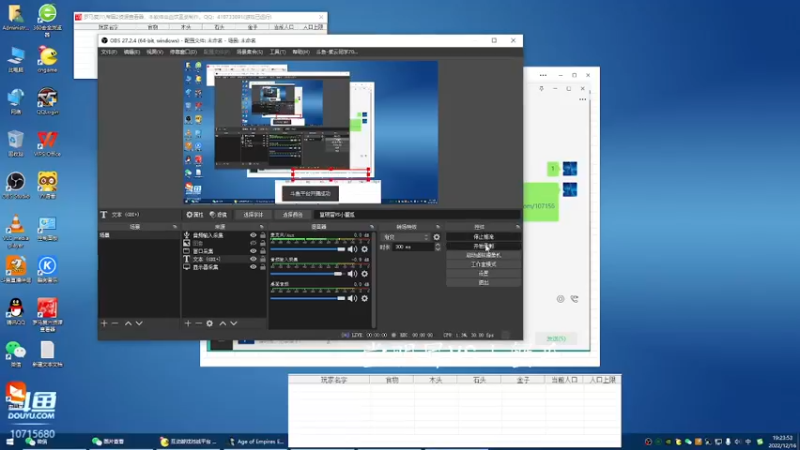The height and width of the screenshot is (450, 800).
Task: Open 360 browser desktop icon
Action: coord(47,20)
